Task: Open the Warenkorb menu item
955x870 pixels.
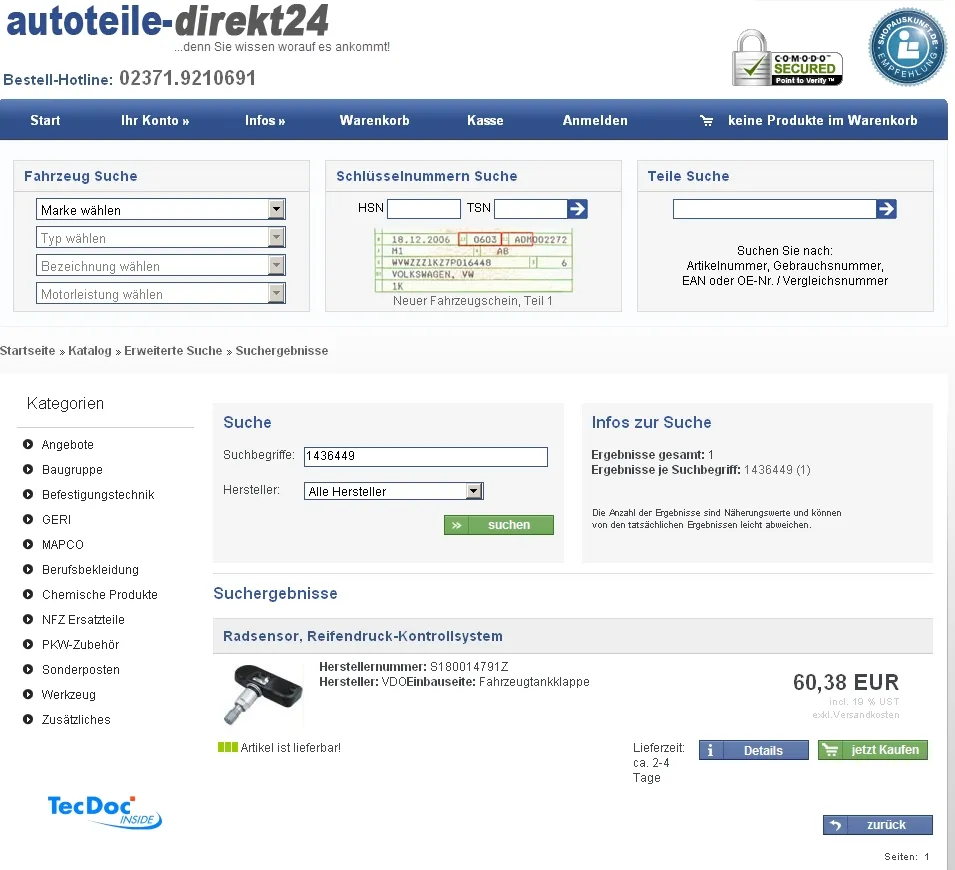Action: 374,120
